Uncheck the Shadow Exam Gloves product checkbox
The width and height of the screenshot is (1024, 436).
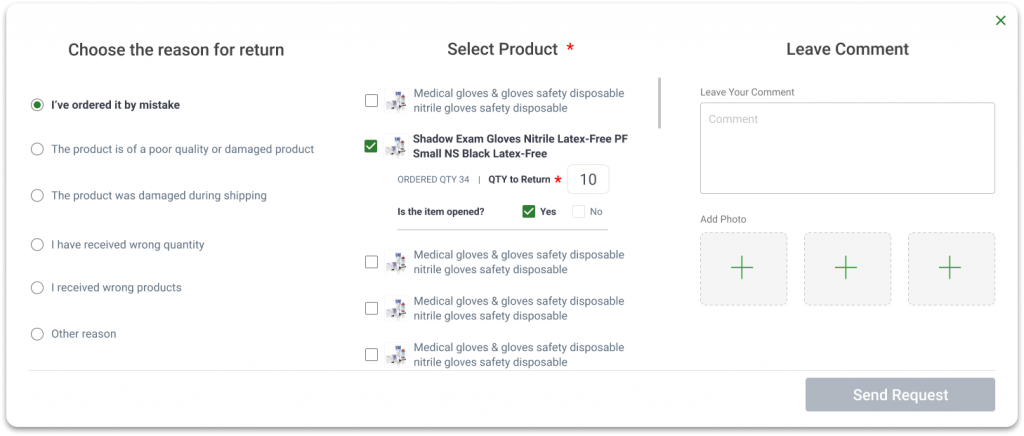click(x=371, y=147)
